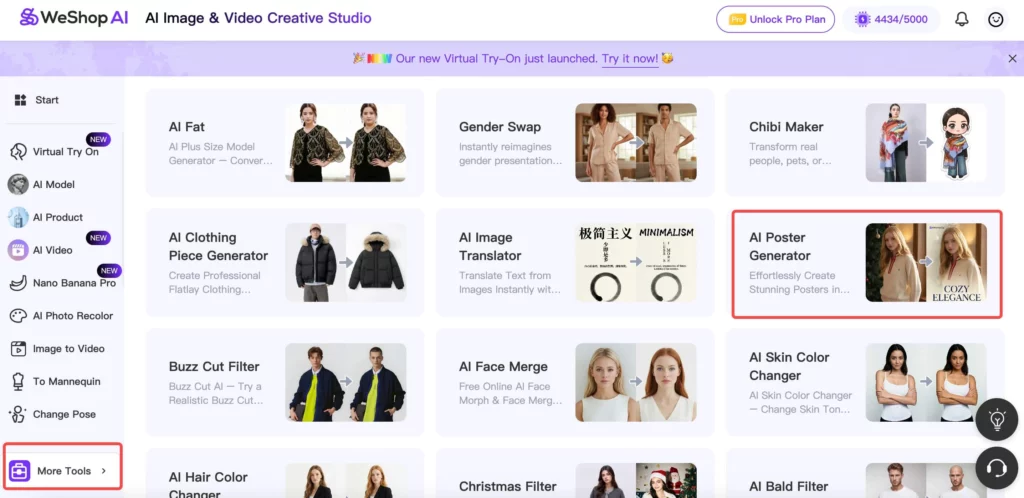Screen dimensions: 1024x498
Task: Click the To Mannequin icon
Action: coord(18,381)
